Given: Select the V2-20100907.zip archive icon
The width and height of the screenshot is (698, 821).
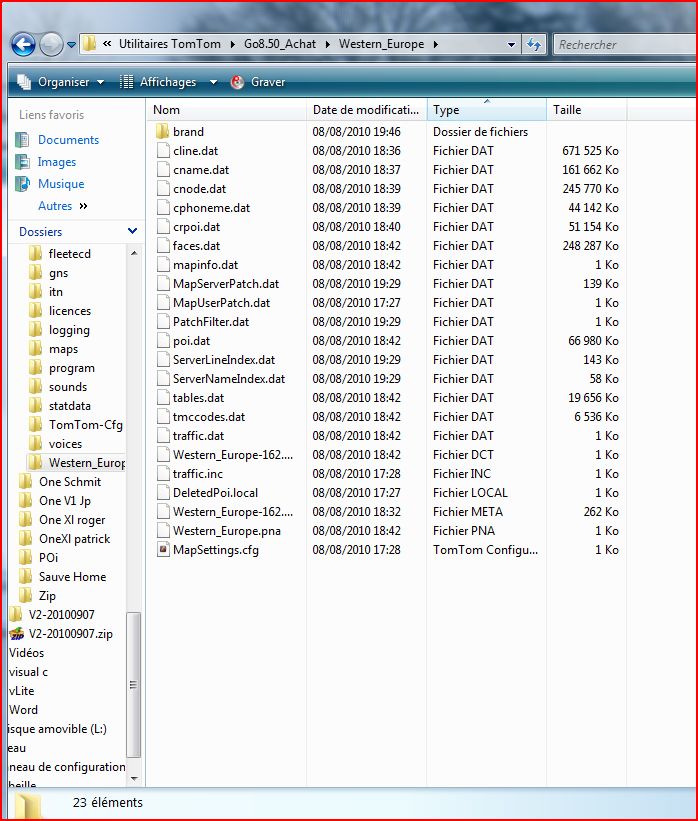Looking at the screenshot, I should (x=17, y=634).
